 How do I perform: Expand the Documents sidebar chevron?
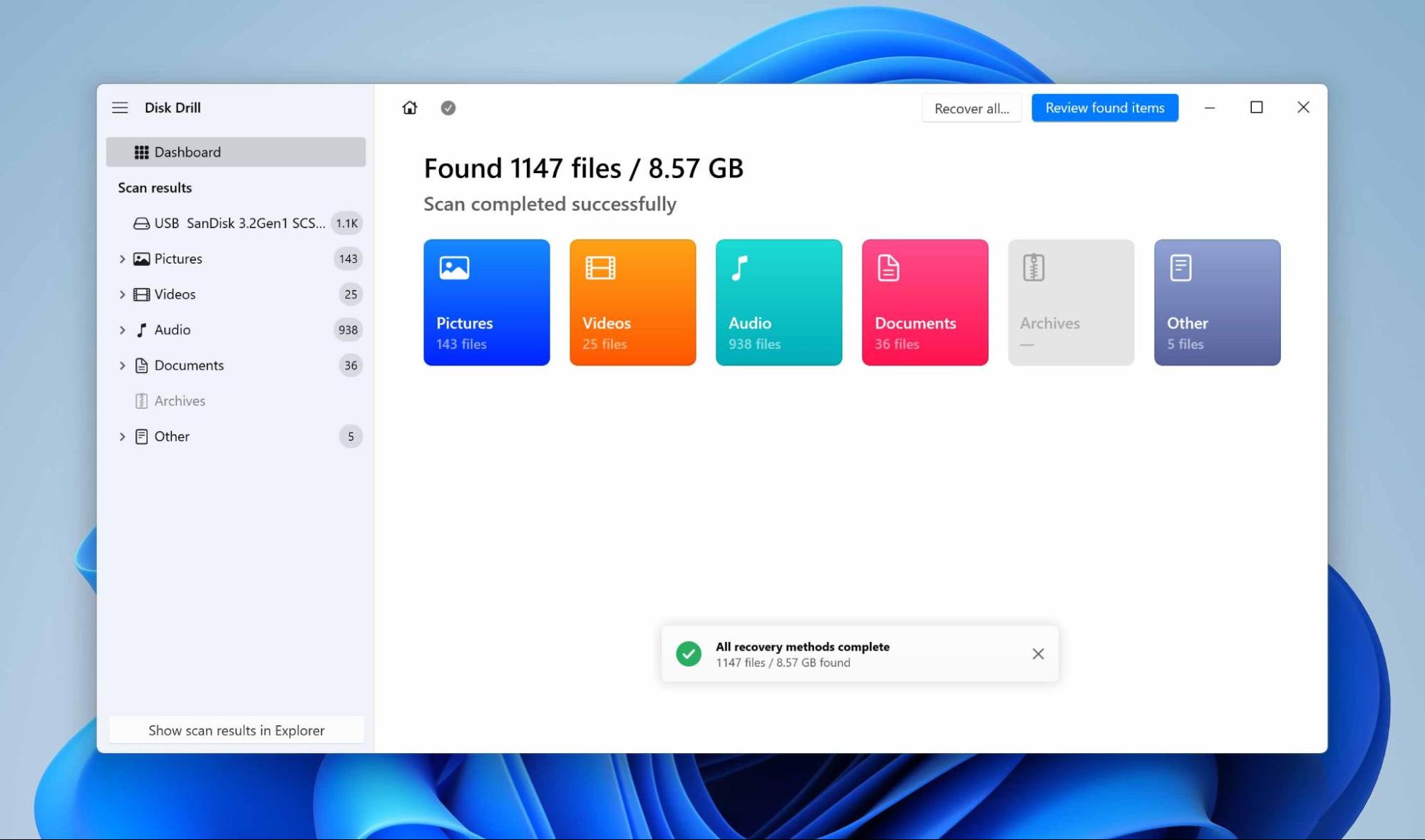(x=122, y=365)
